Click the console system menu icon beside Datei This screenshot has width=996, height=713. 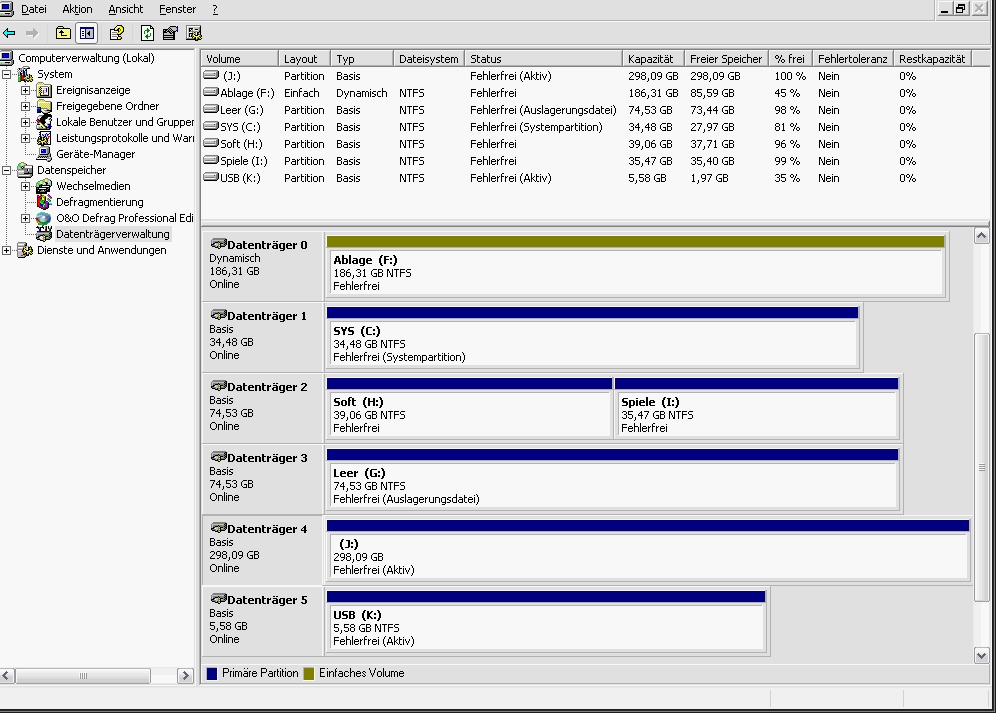(x=7, y=9)
